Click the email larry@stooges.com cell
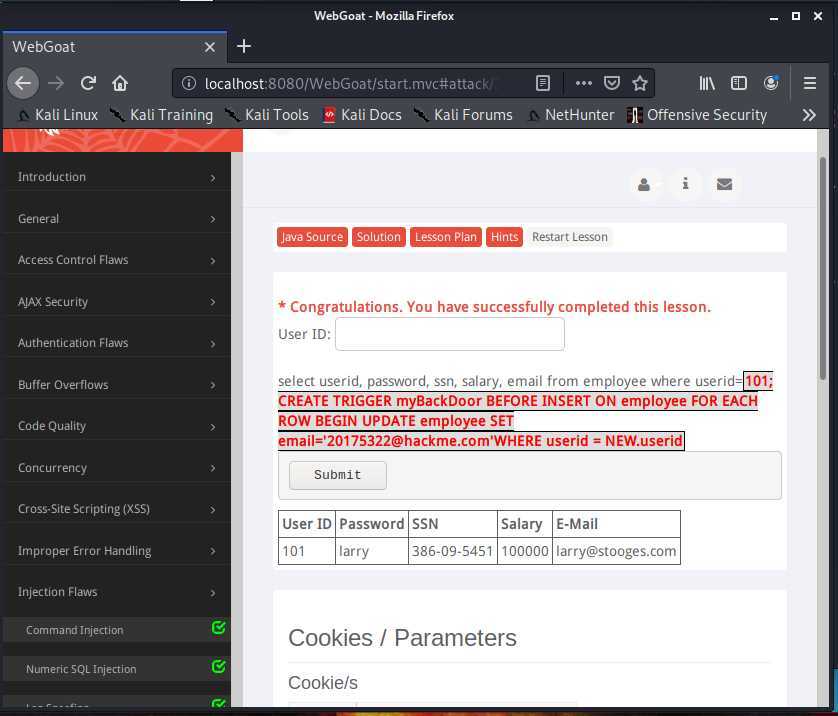The image size is (838, 716). (x=616, y=551)
